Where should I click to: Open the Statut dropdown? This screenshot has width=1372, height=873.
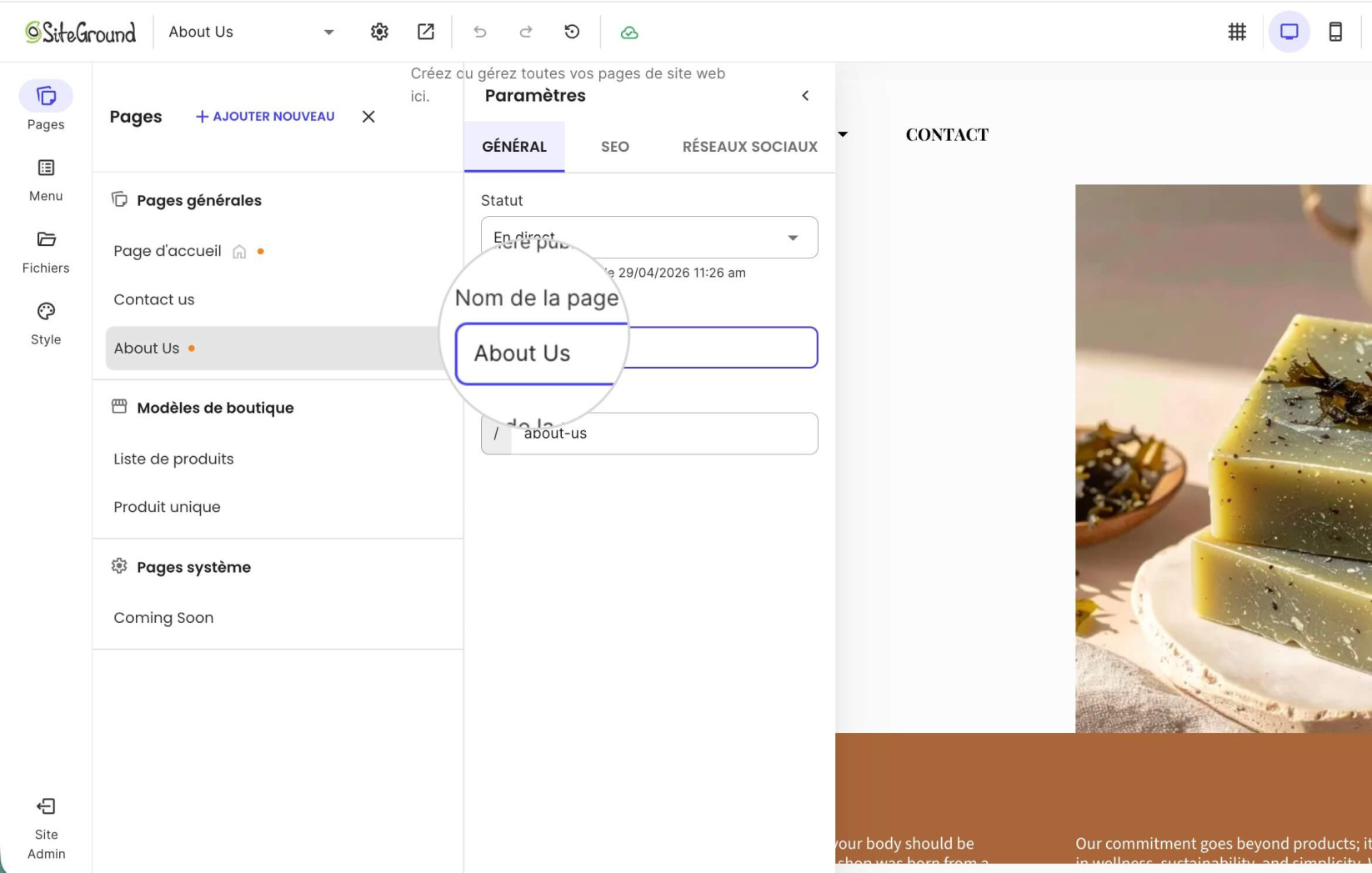[x=649, y=238]
